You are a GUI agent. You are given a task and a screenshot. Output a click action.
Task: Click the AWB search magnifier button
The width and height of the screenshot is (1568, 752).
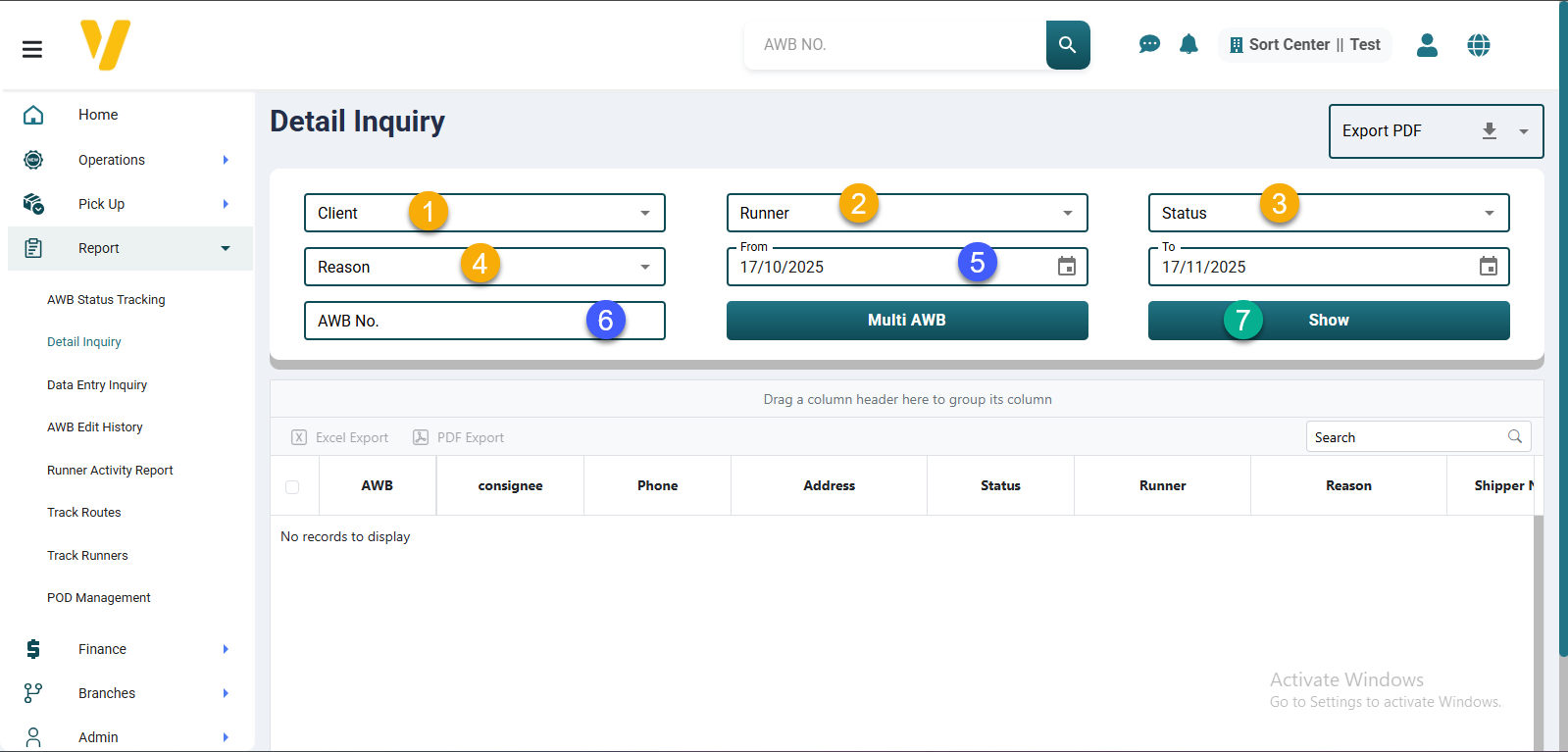pos(1067,45)
